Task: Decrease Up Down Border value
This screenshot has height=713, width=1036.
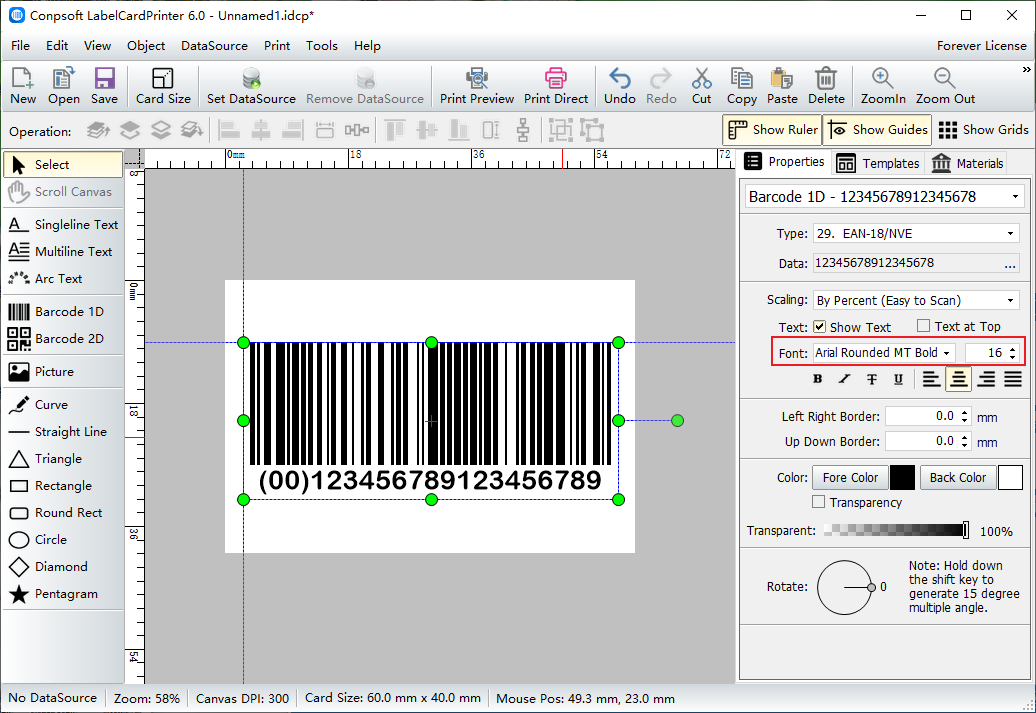Action: (x=965, y=445)
